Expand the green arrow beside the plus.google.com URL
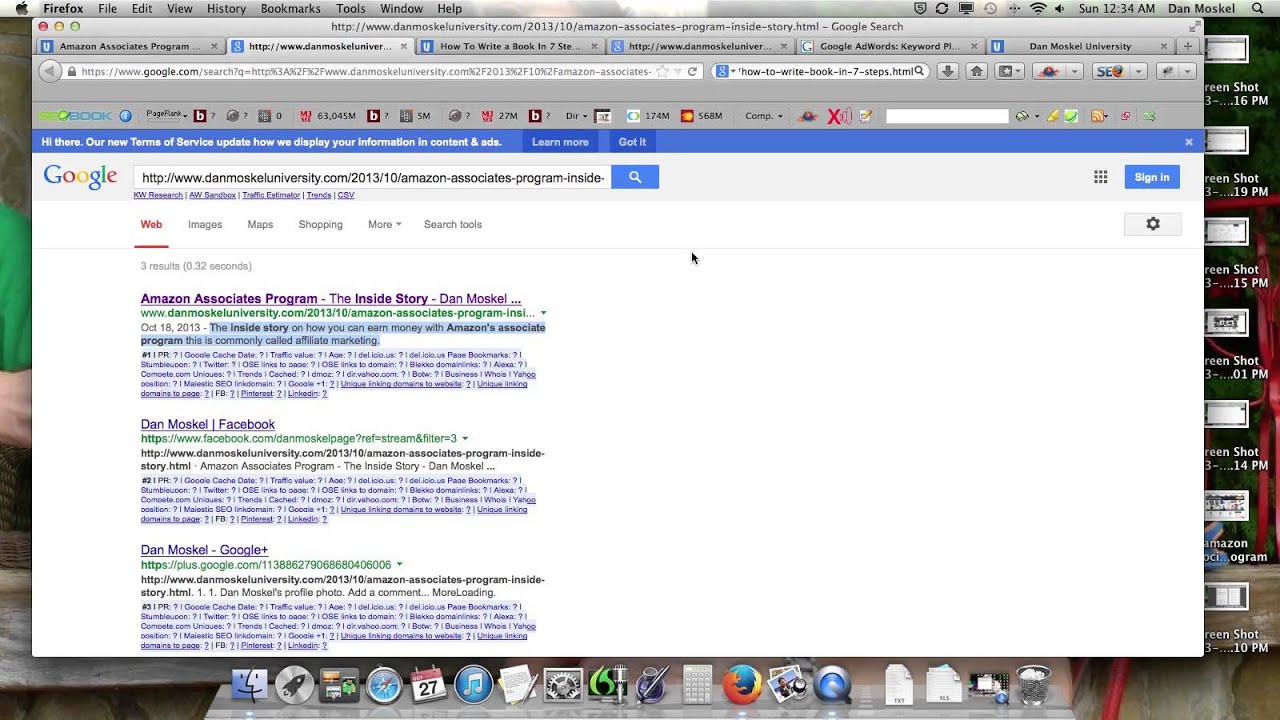The height and width of the screenshot is (720, 1280). point(399,565)
